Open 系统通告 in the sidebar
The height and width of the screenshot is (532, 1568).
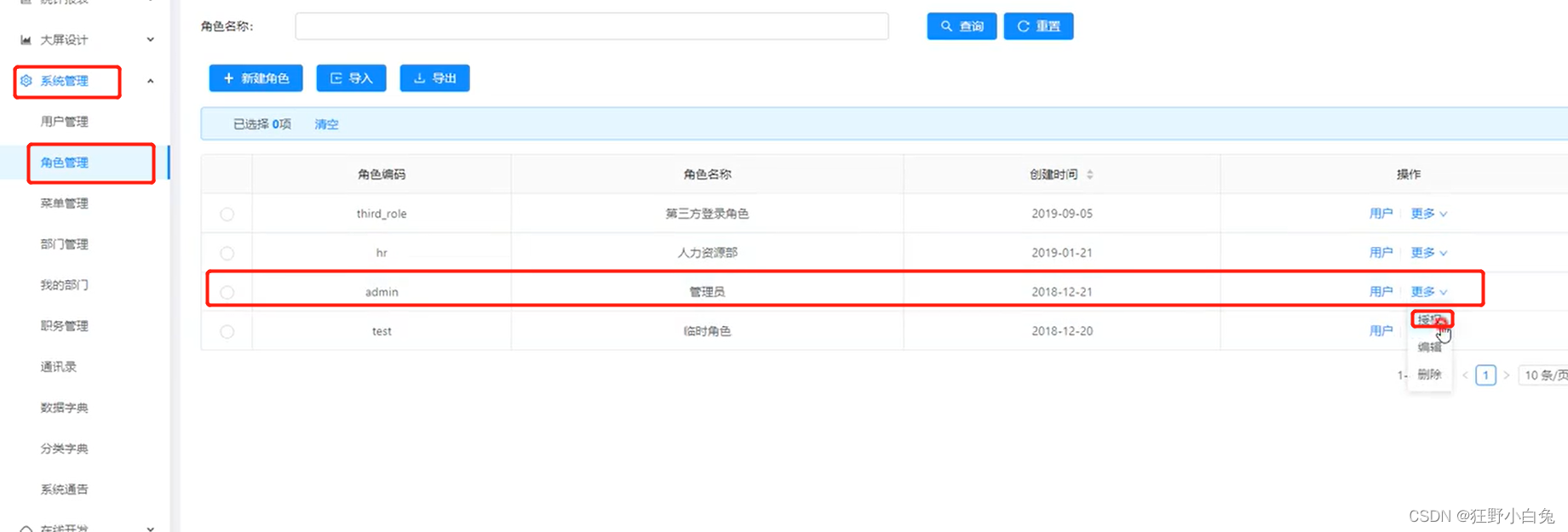(65, 489)
